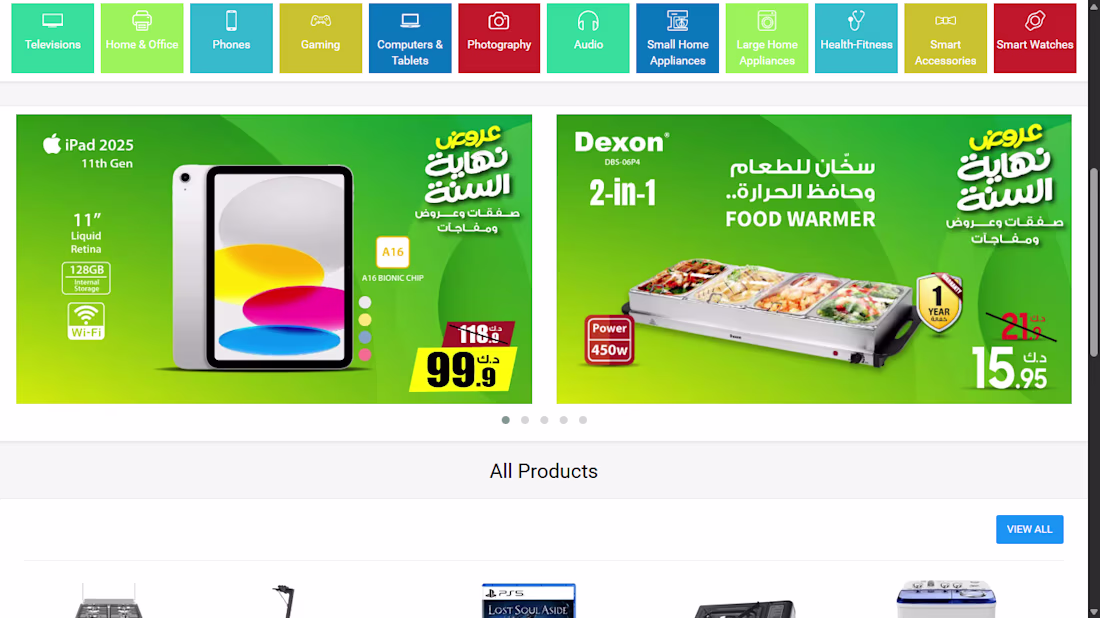Jump to the fifth carousel slide dot
The width and height of the screenshot is (1100, 618).
point(583,420)
